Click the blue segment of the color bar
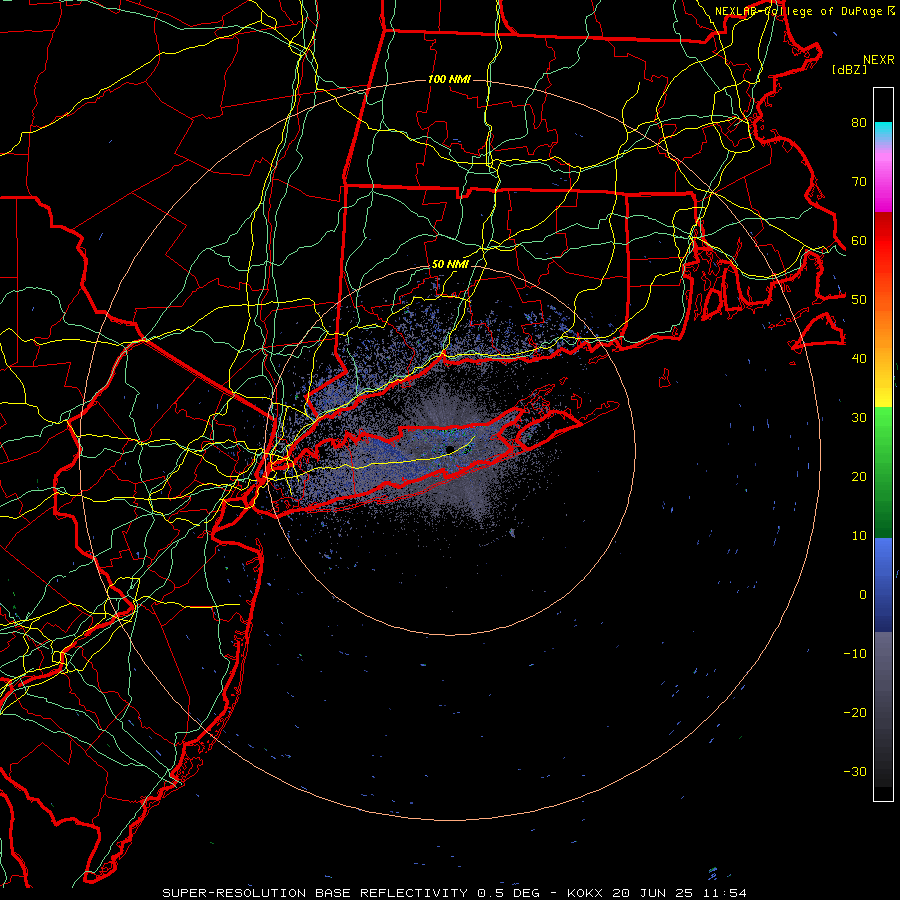Viewport: 900px width, 900px height. tap(883, 584)
